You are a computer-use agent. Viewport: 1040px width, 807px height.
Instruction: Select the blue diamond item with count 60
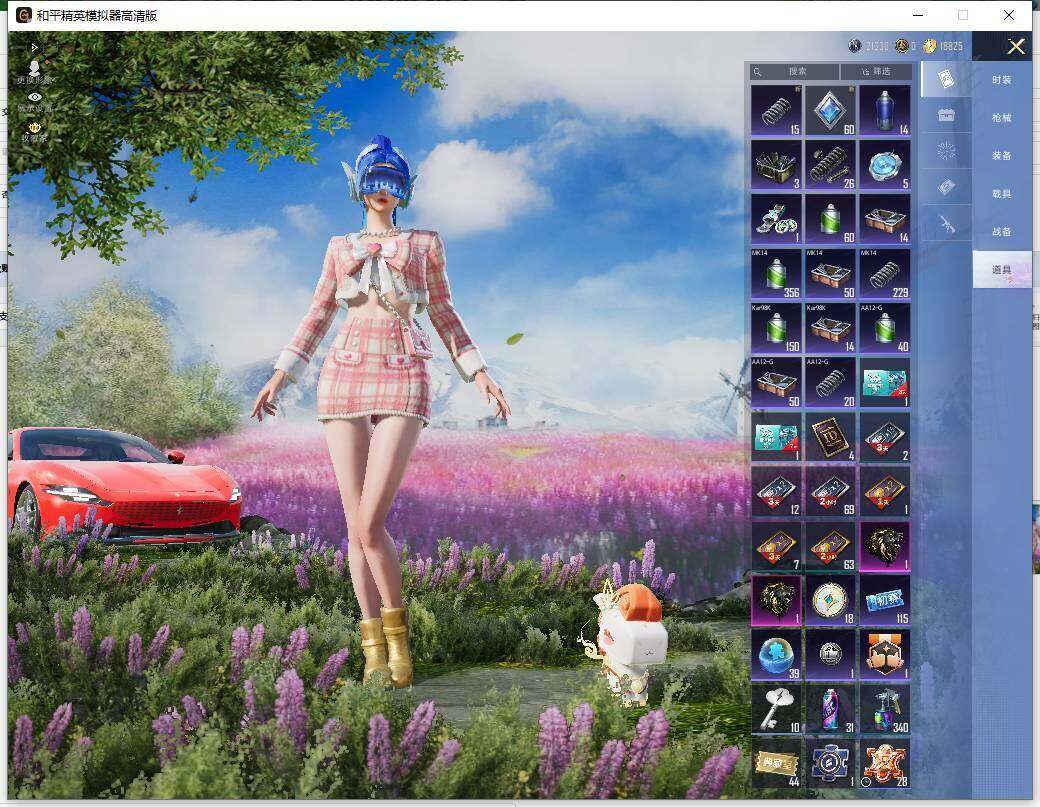pyautogui.click(x=830, y=110)
